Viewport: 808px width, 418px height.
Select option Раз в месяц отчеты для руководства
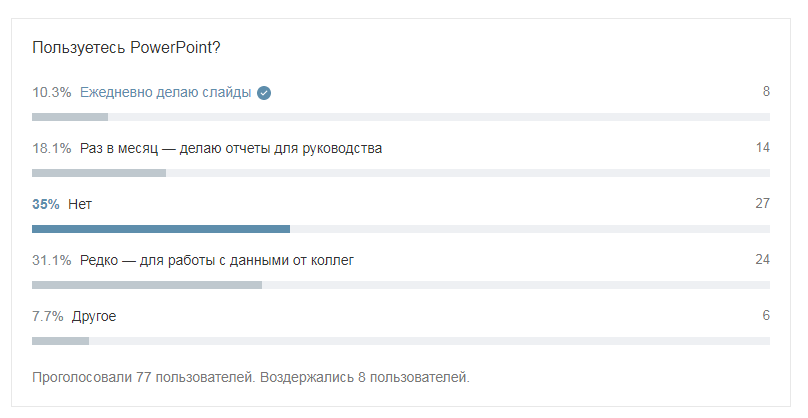point(231,148)
